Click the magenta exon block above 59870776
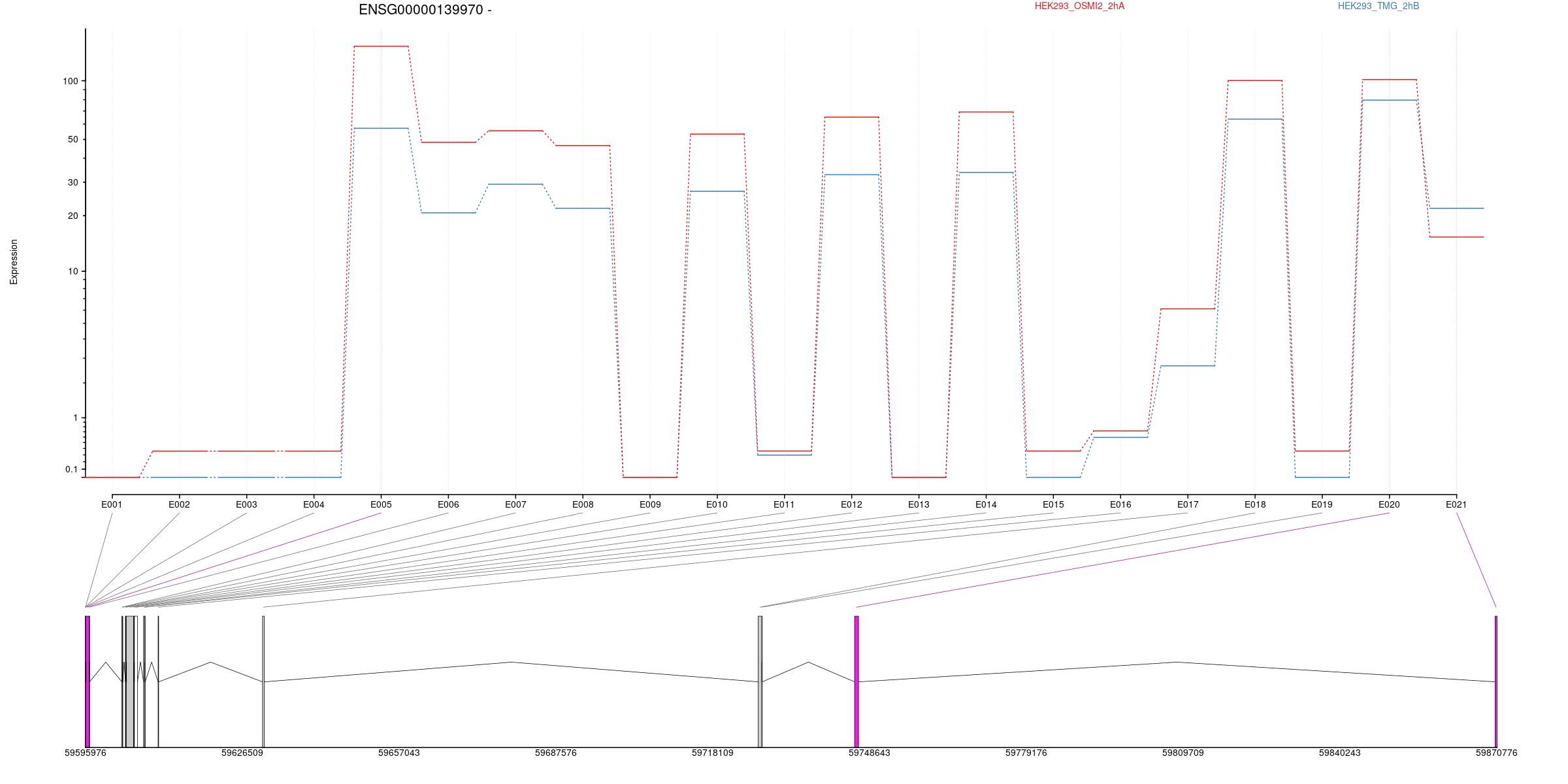 point(1496,681)
